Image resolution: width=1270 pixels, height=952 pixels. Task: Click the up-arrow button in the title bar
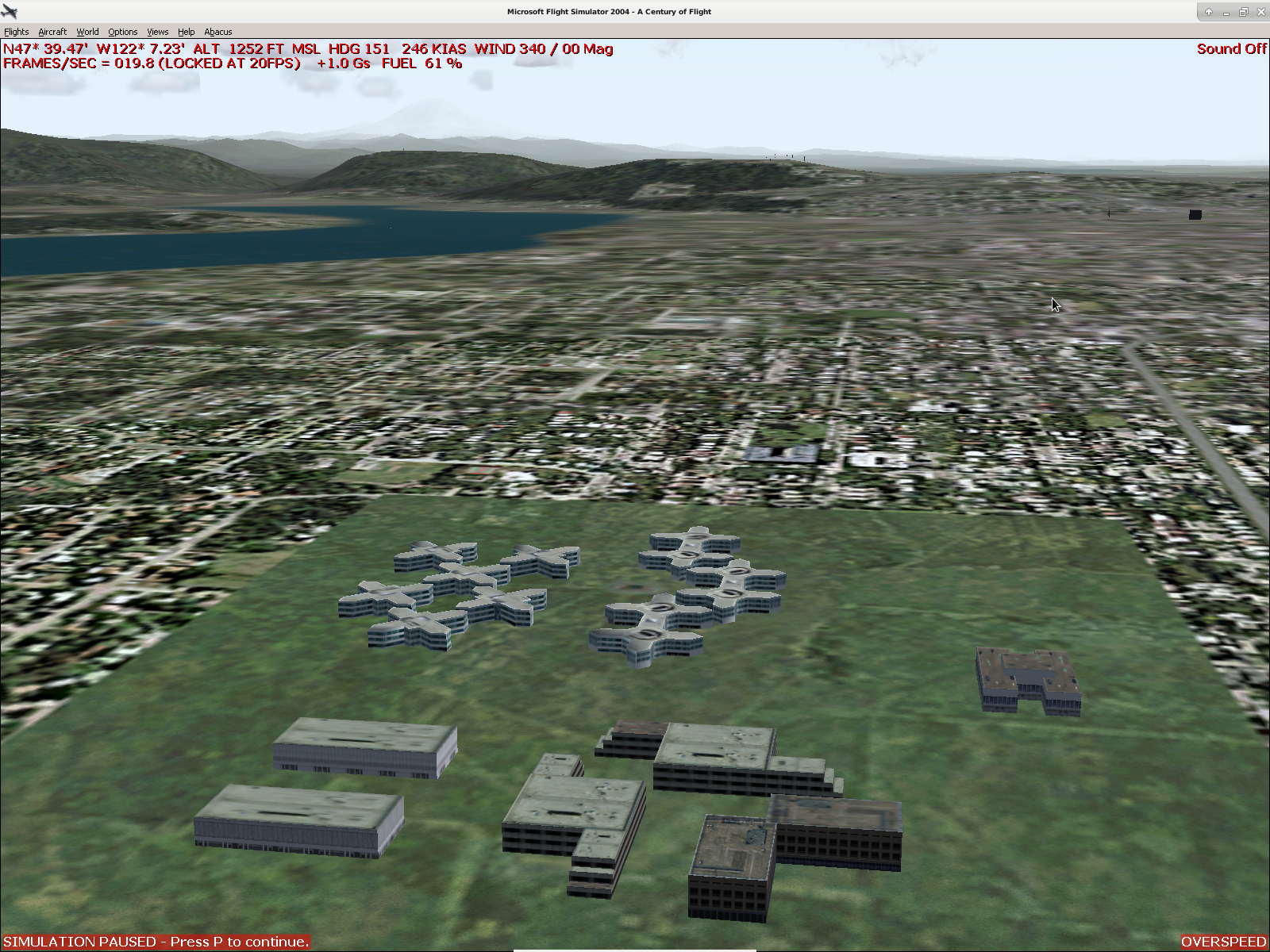[x=1208, y=12]
